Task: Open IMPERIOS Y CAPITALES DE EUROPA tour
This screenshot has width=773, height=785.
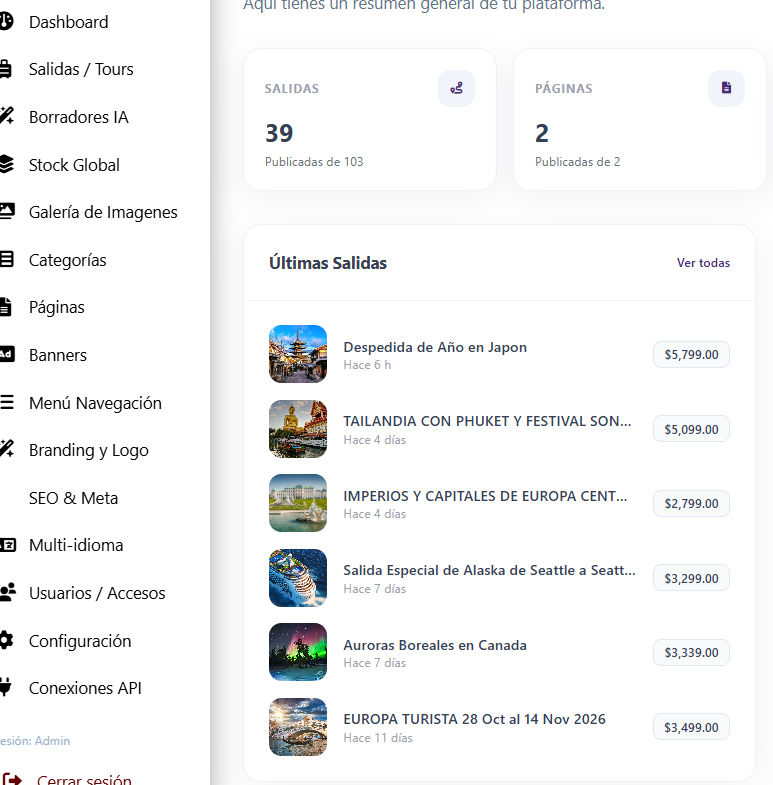Action: click(x=485, y=496)
